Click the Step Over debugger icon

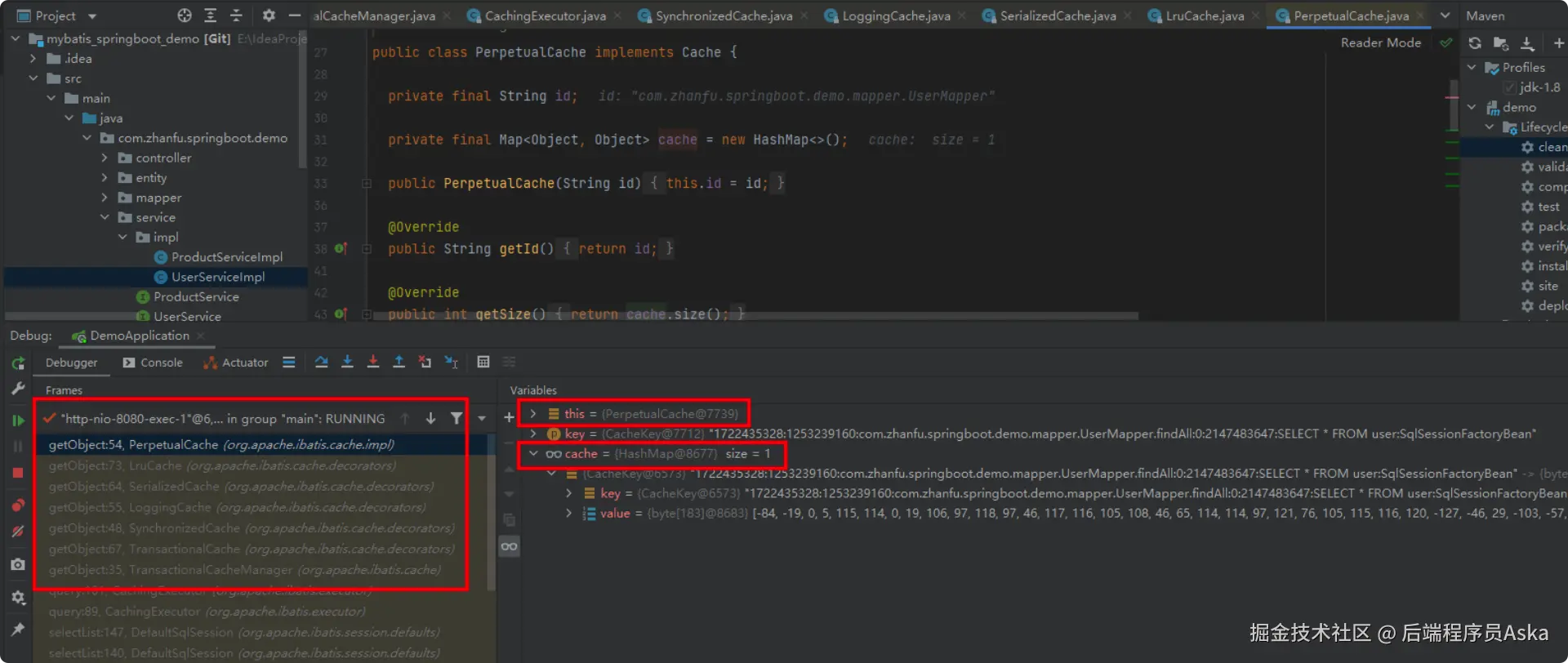pyautogui.click(x=321, y=362)
